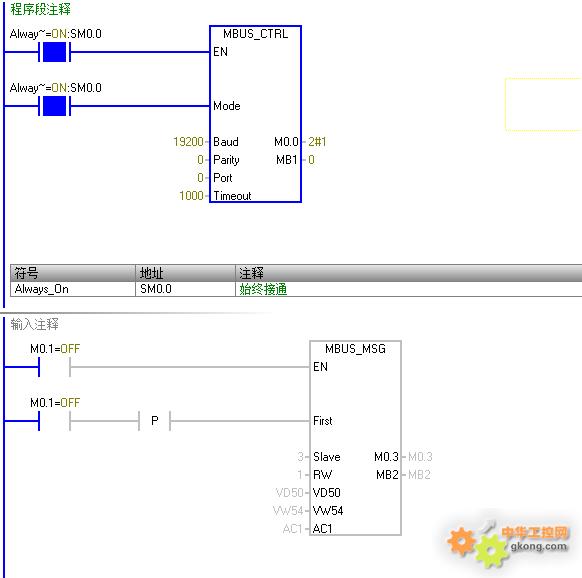The width and height of the screenshot is (582, 578).
Task: Click the 注释 column header
Action: pyautogui.click(x=409, y=273)
